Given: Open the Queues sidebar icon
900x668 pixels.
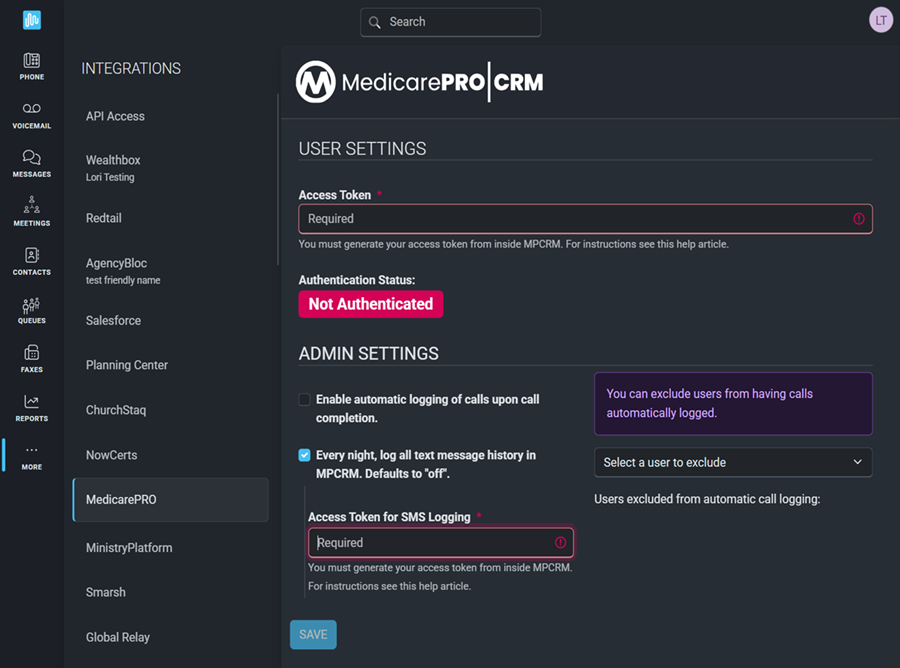Looking at the screenshot, I should click(32, 305).
